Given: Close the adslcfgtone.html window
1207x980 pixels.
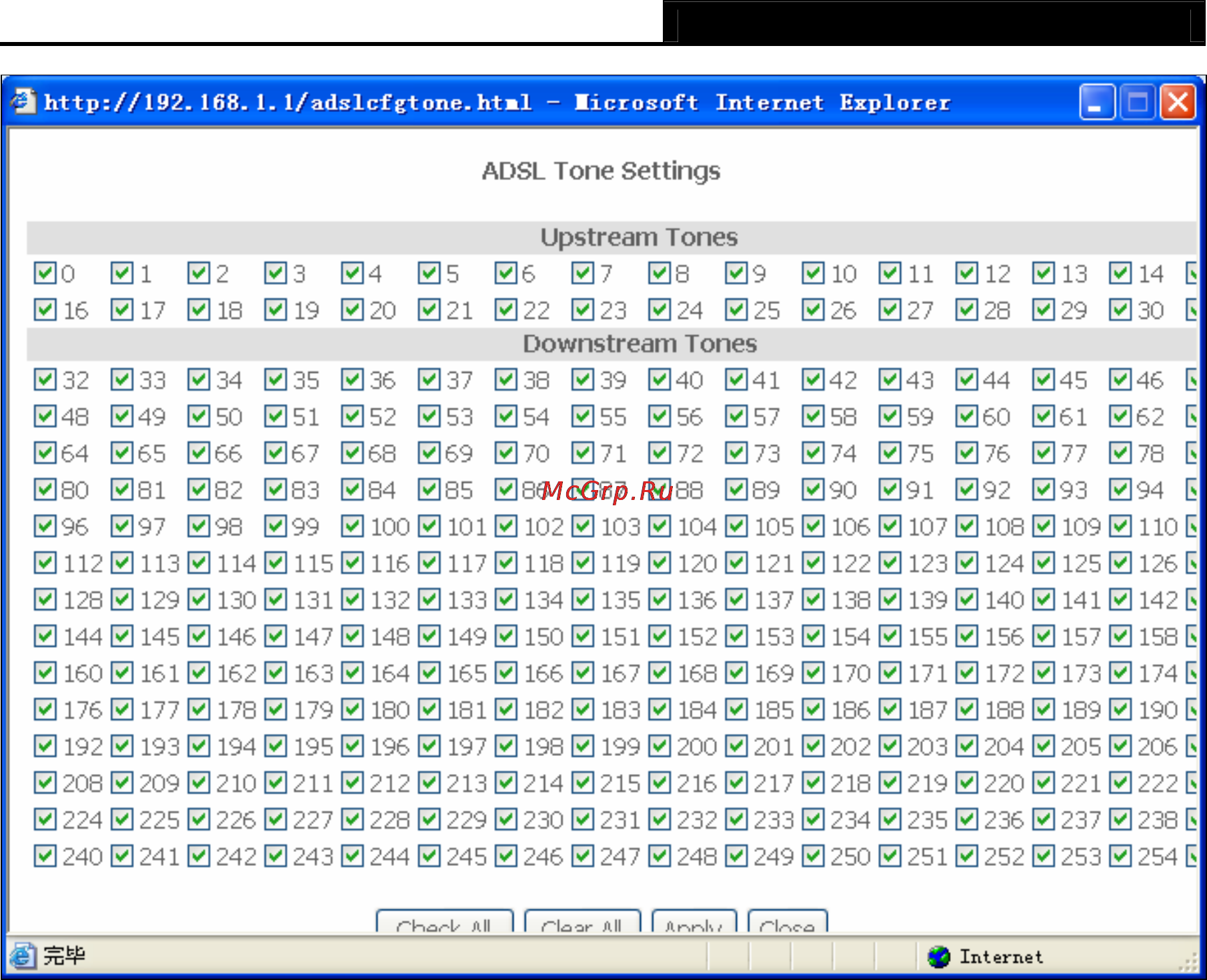Looking at the screenshot, I should coord(1178,102).
